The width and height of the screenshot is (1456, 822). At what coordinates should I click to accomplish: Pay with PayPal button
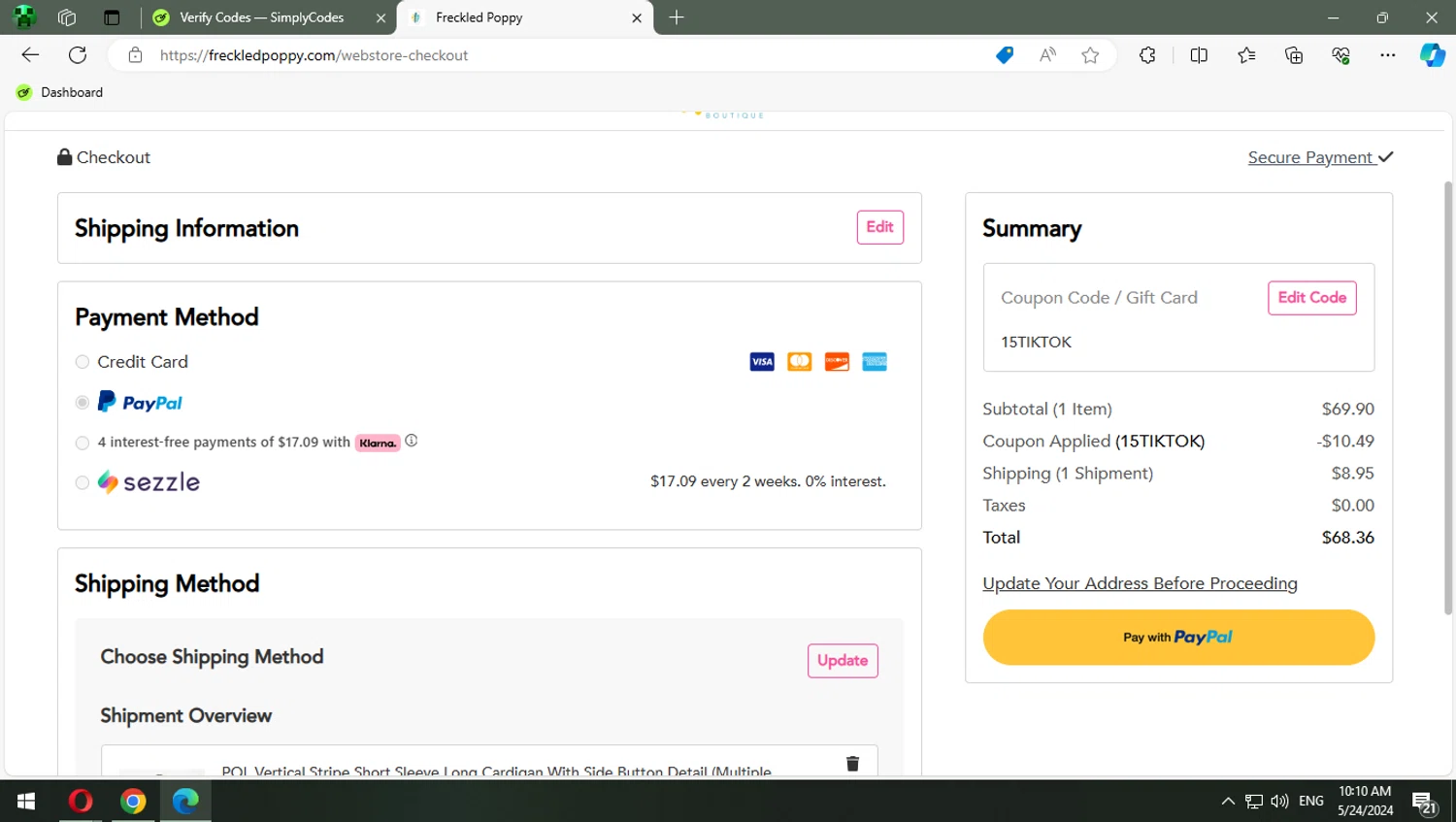(1178, 638)
